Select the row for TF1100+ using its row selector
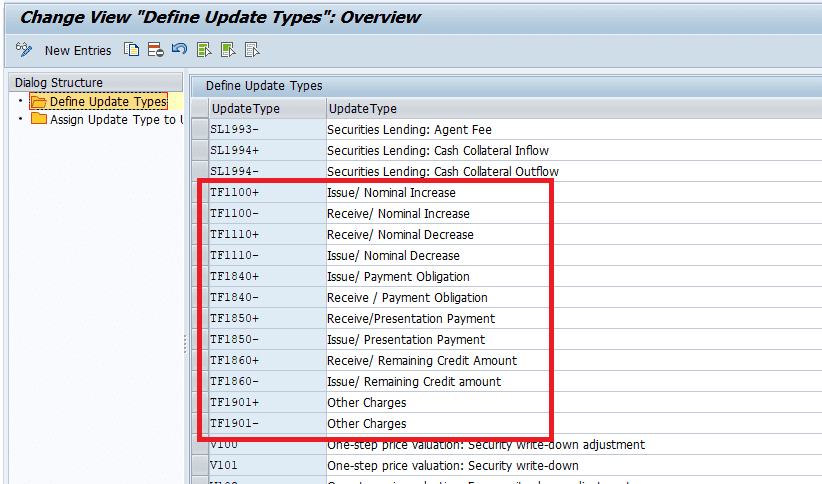This screenshot has width=822, height=484. (x=198, y=192)
